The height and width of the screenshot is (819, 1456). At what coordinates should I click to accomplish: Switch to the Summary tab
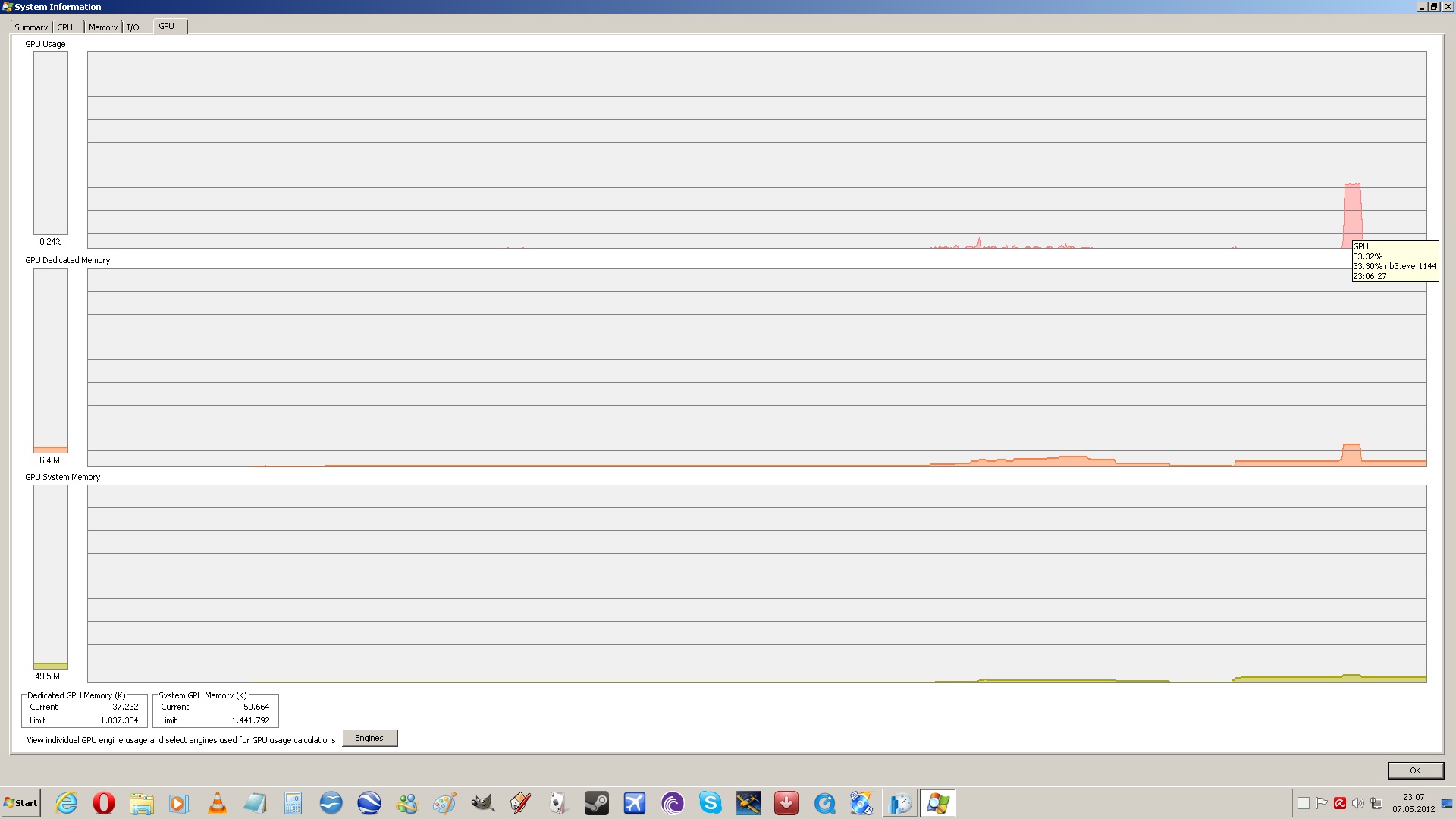[31, 27]
